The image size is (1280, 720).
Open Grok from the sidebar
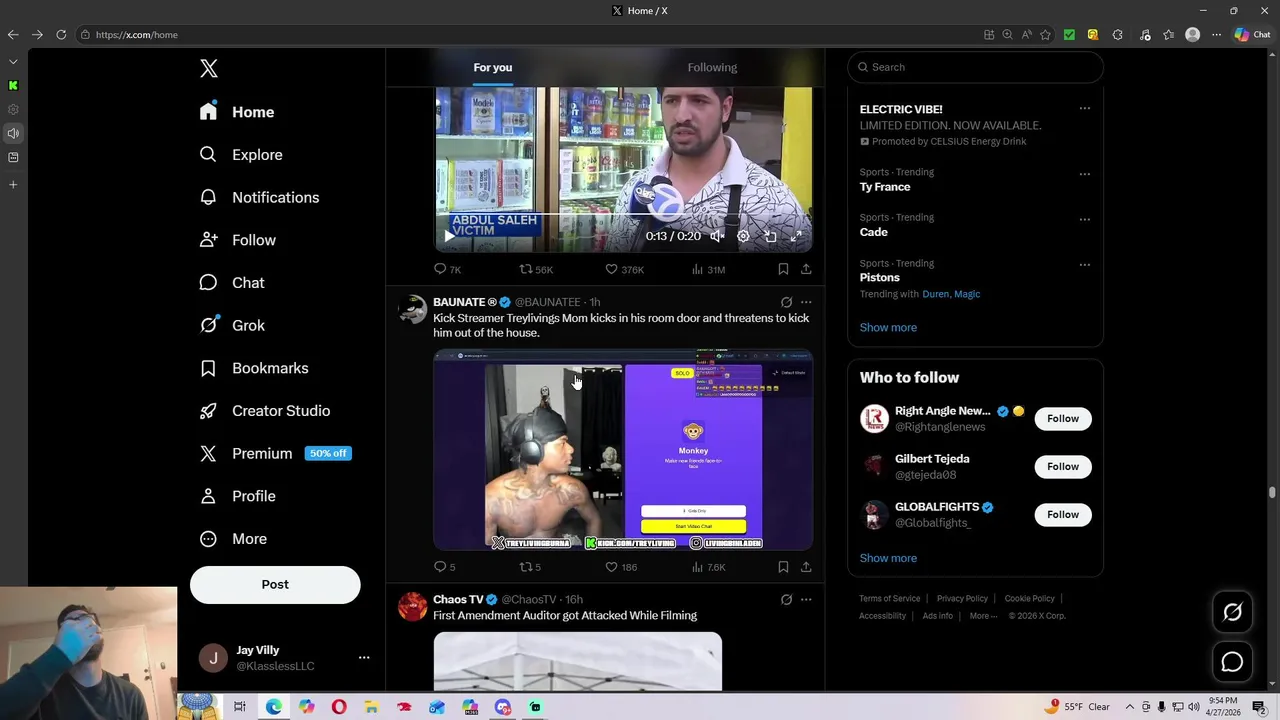(232, 325)
